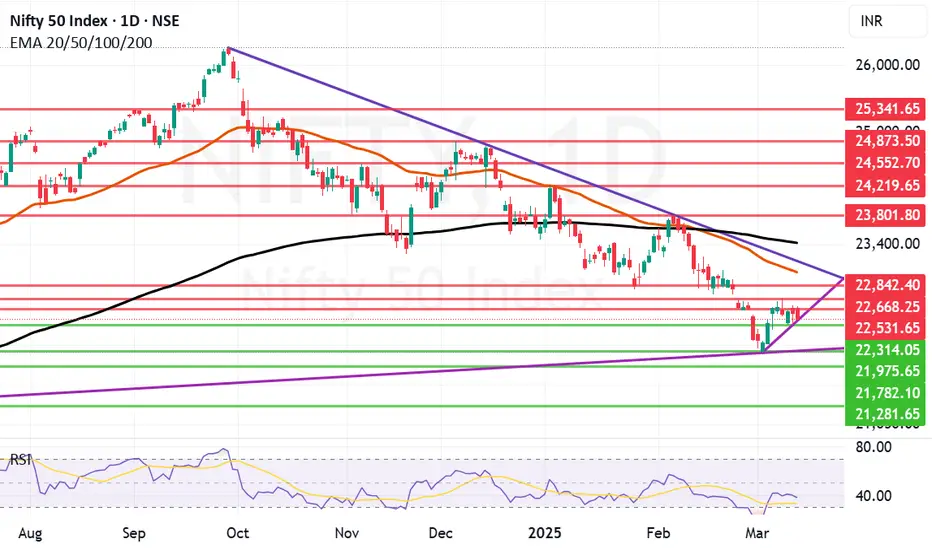932x550 pixels.
Task: Select the 22,314.05 support price label
Action: (x=885, y=350)
